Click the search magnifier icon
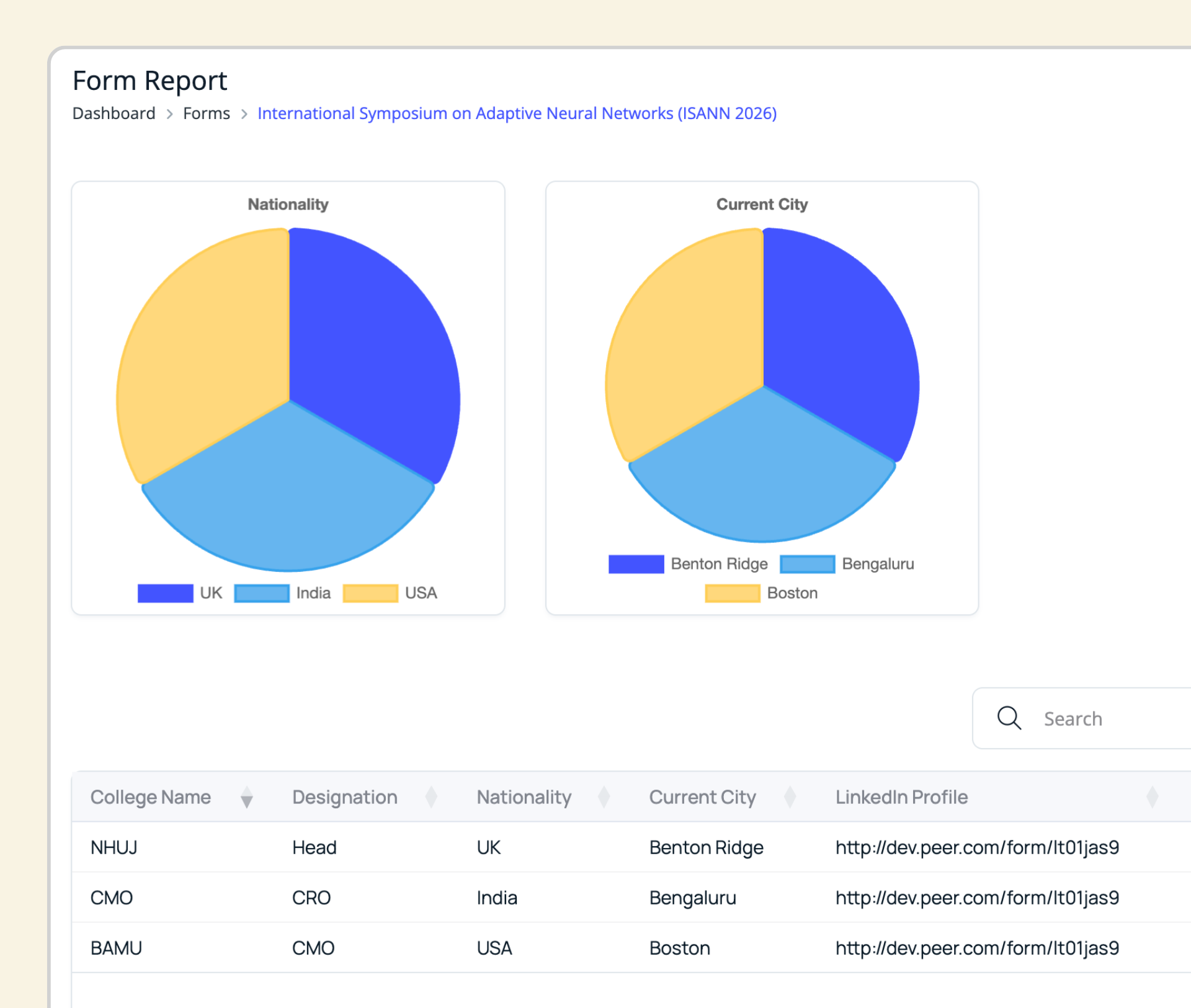Viewport: 1191px width, 1008px height. 1009,718
